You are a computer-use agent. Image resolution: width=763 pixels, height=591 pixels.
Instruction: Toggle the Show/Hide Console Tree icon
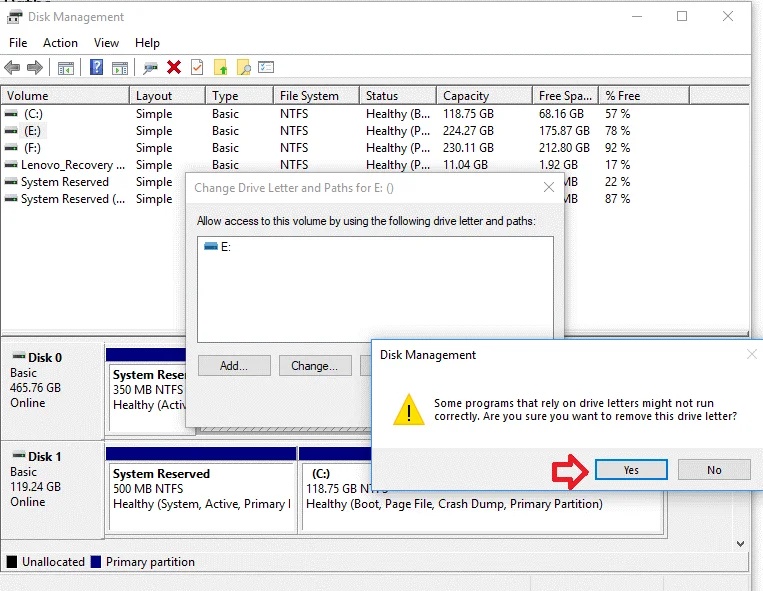tap(66, 68)
